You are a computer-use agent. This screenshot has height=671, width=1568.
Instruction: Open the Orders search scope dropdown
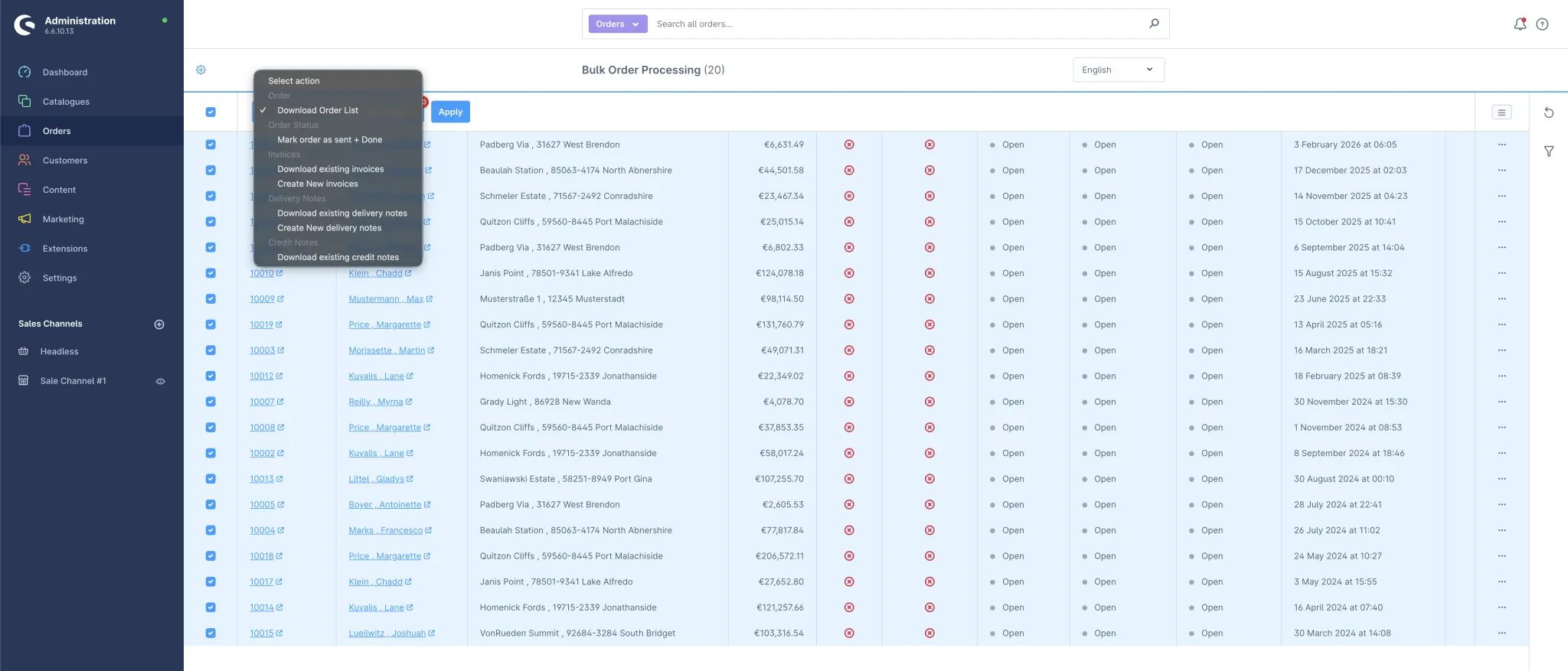[617, 24]
